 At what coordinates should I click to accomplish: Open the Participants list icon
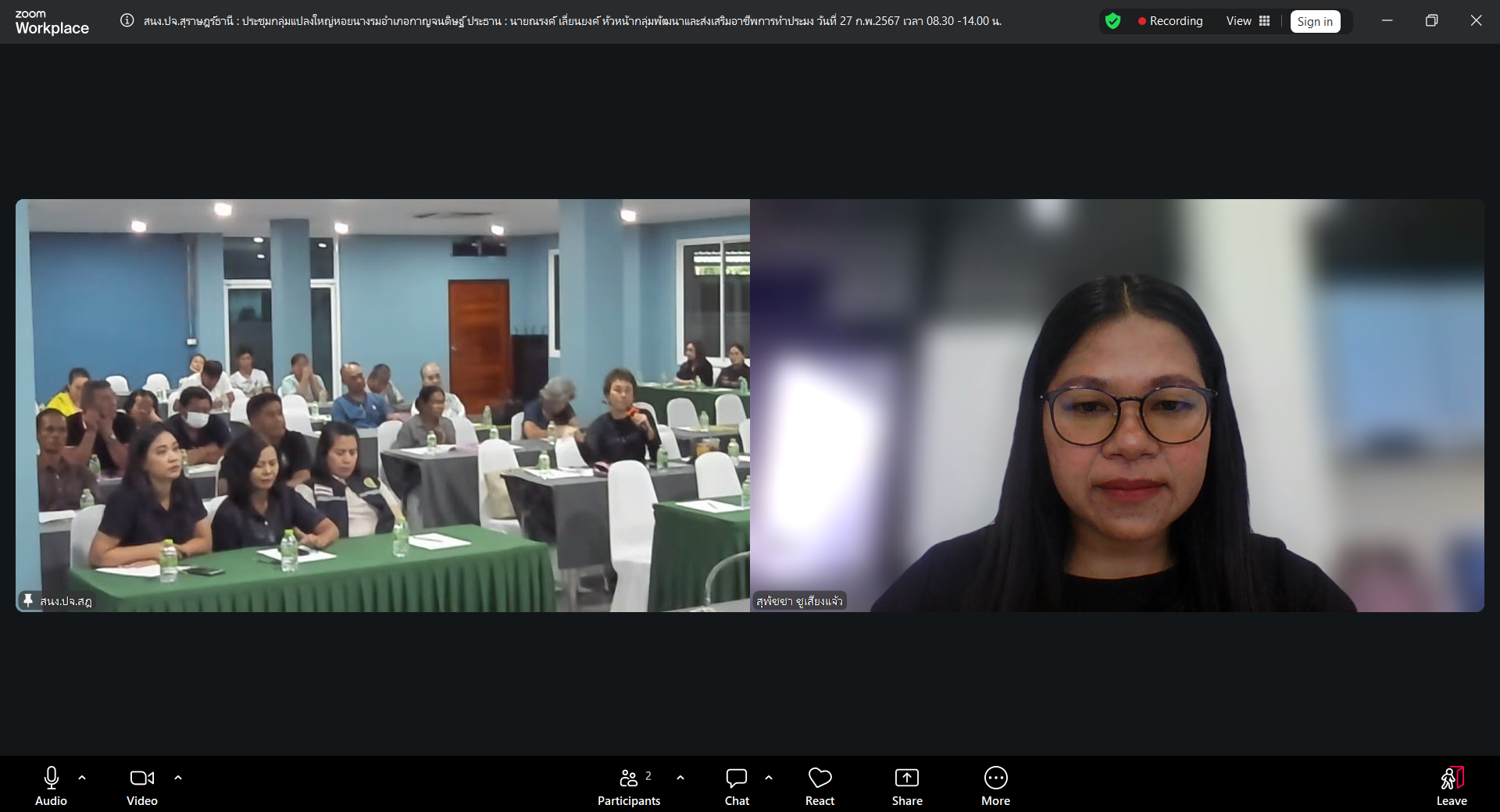[x=628, y=778]
